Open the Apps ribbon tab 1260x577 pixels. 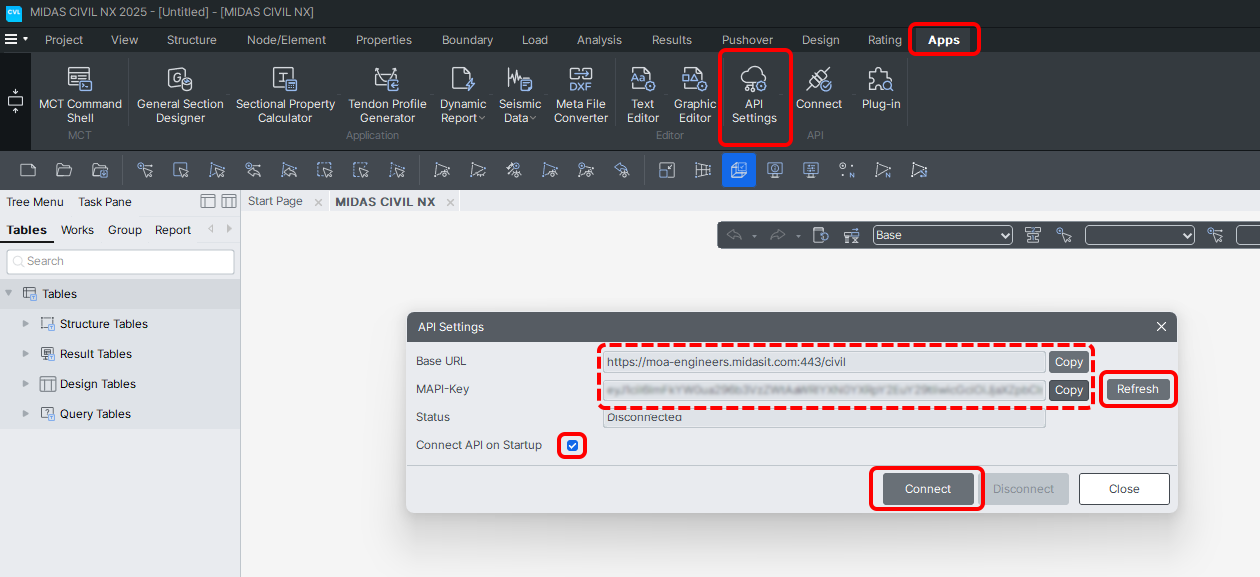(944, 40)
